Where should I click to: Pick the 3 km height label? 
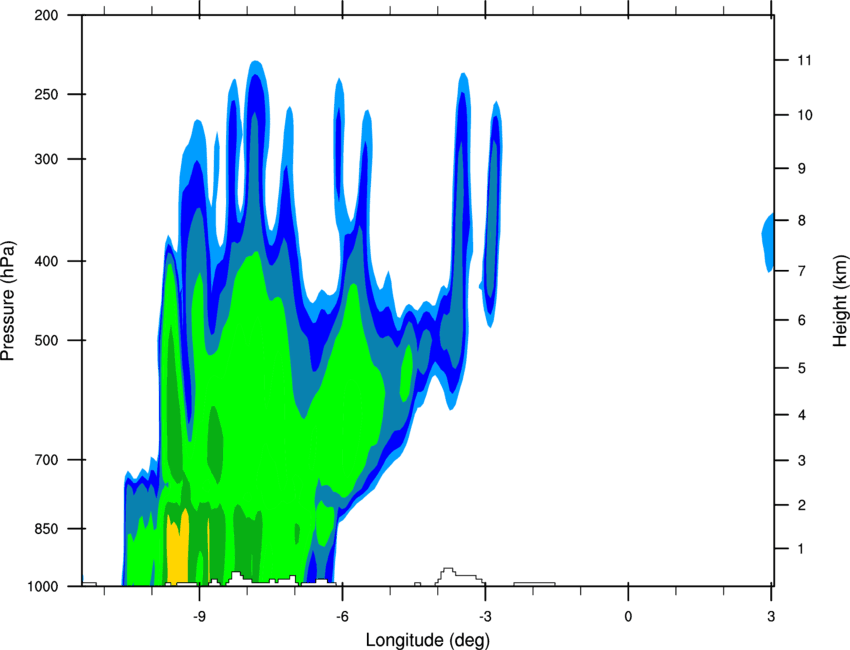tap(801, 461)
